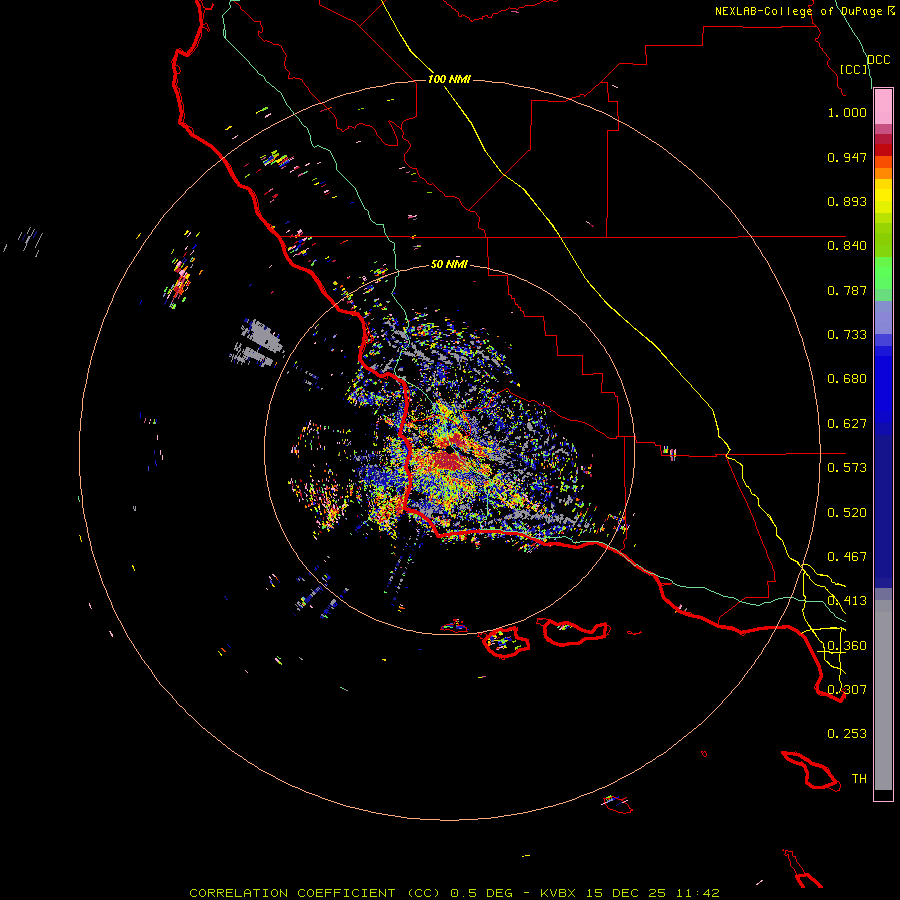Click the 0.253 scale value
Screen dimensions: 900x900
847,734
